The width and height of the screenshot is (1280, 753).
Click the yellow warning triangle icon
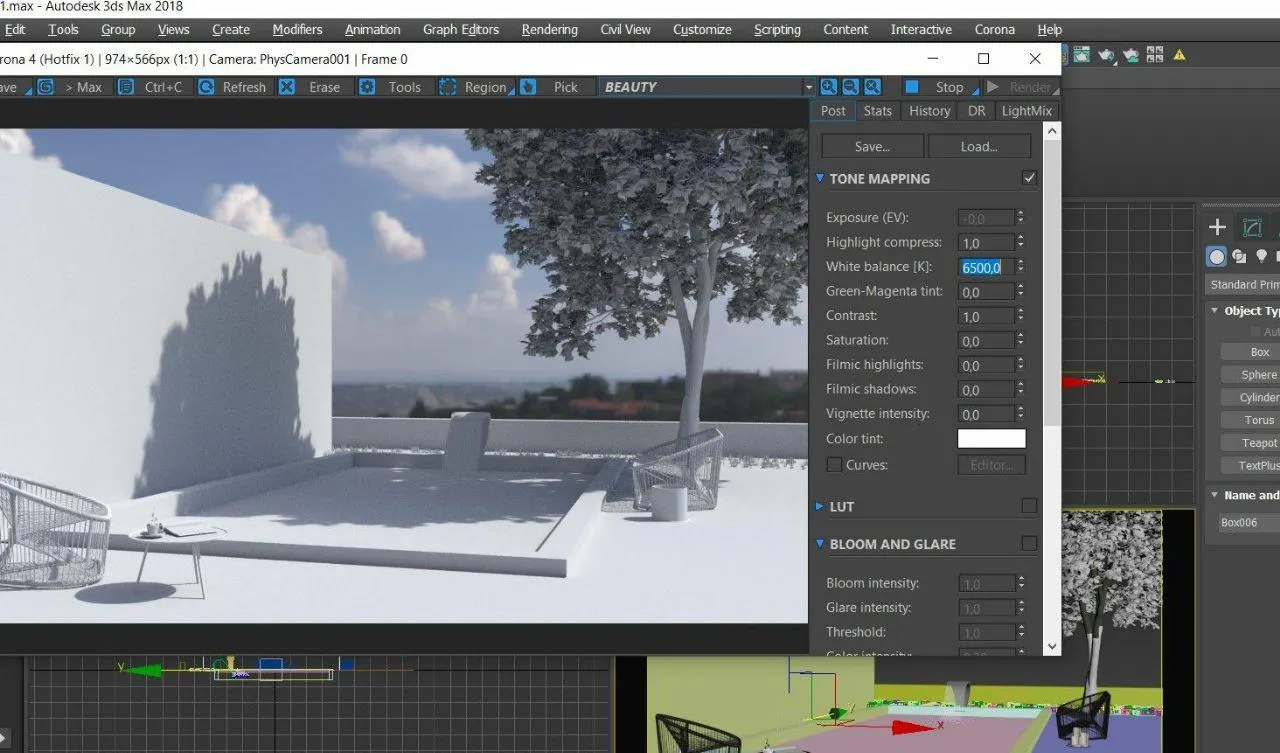[x=1180, y=56]
